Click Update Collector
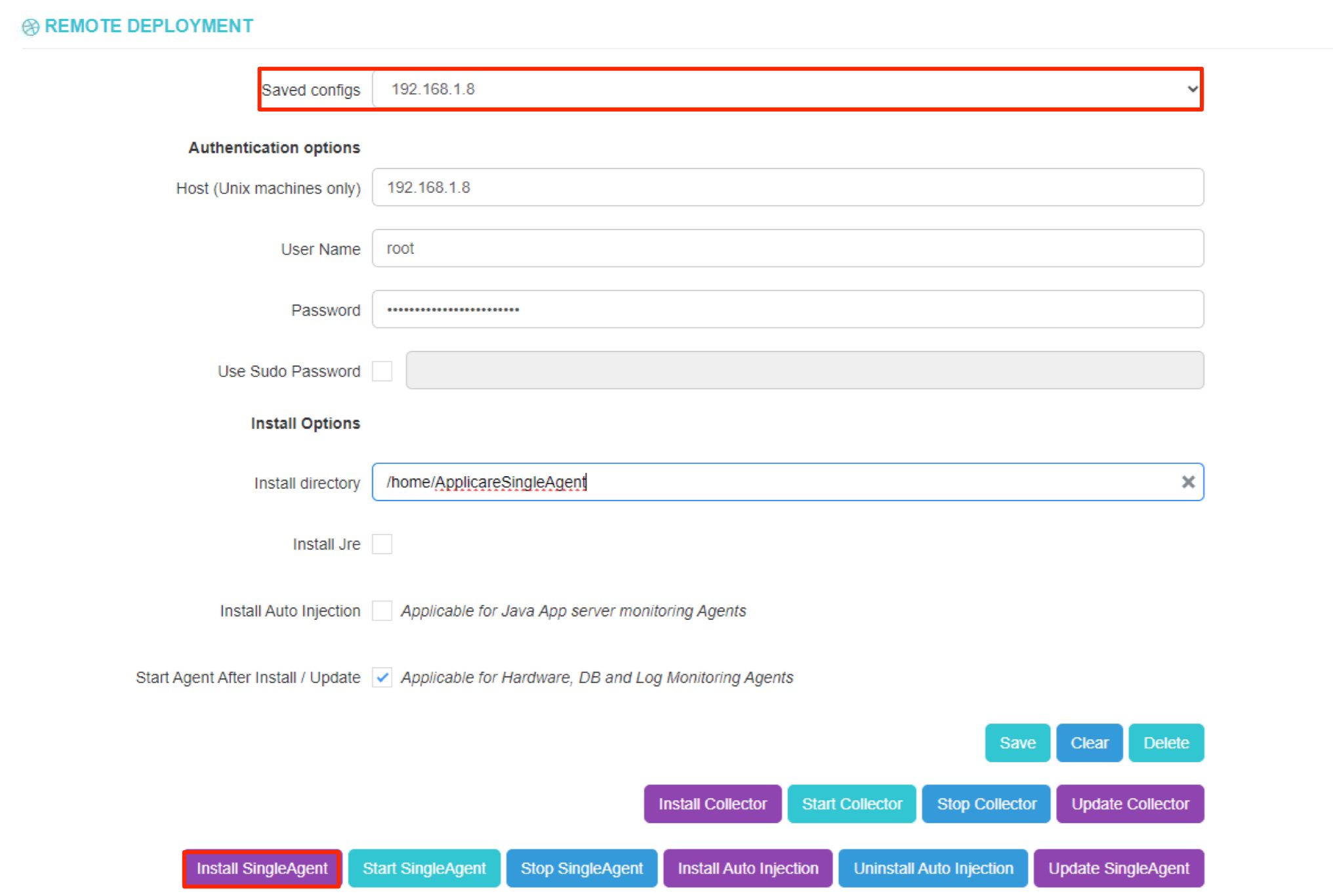 (1130, 804)
